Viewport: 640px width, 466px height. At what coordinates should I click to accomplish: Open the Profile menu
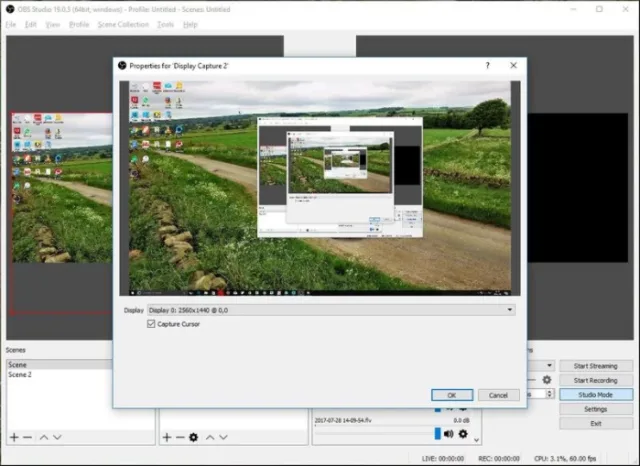point(79,24)
